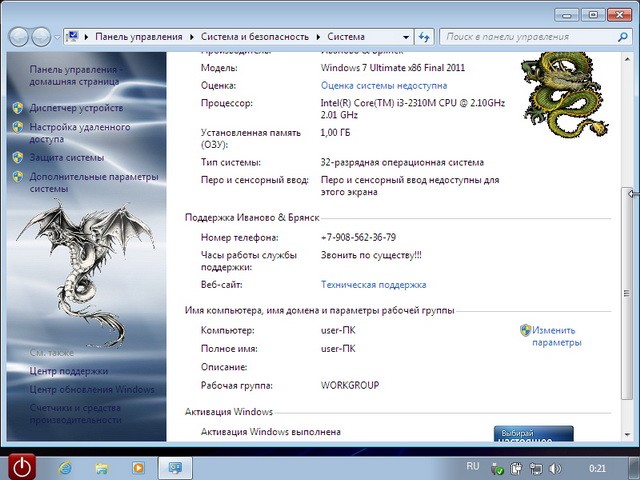Click RU language indicator

click(473, 466)
